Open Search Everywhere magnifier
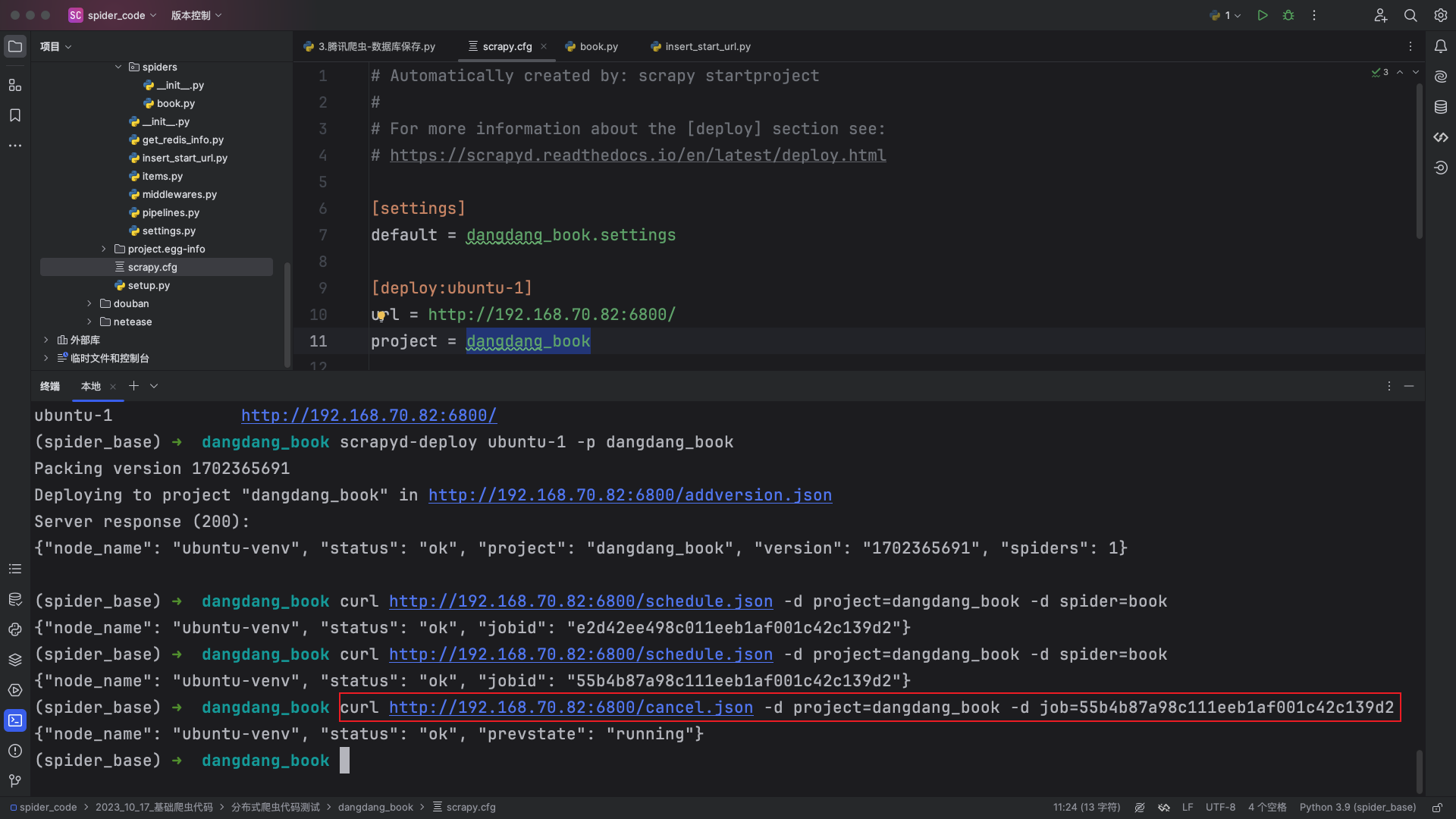This screenshot has width=1456, height=819. [1410, 15]
